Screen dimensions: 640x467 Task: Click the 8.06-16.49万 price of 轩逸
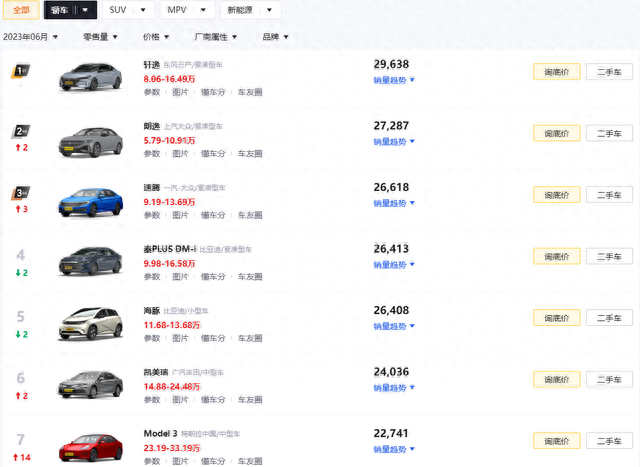(169, 79)
